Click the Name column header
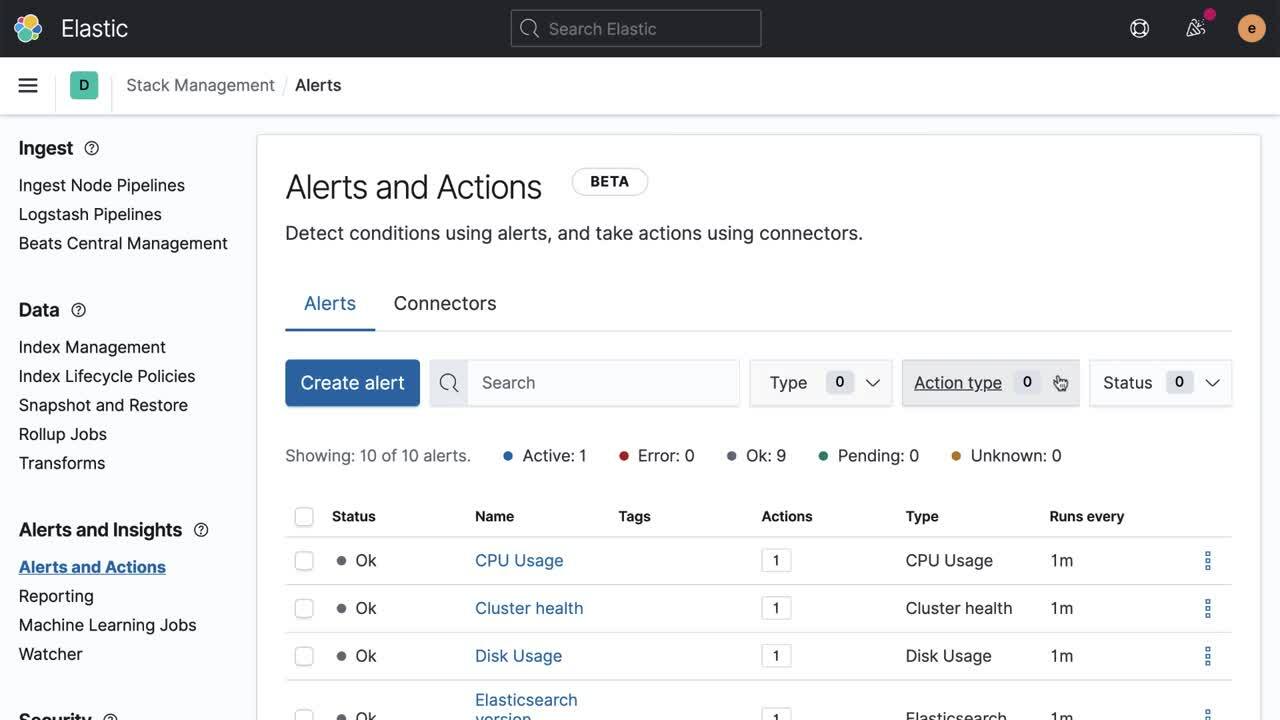The height and width of the screenshot is (720, 1280). point(495,517)
